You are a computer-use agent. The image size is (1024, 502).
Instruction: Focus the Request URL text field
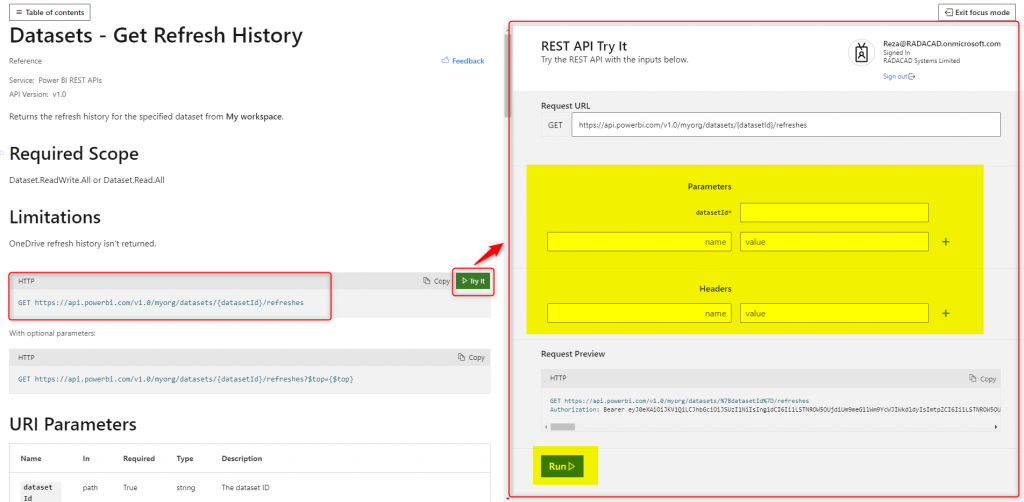[x=785, y=125]
